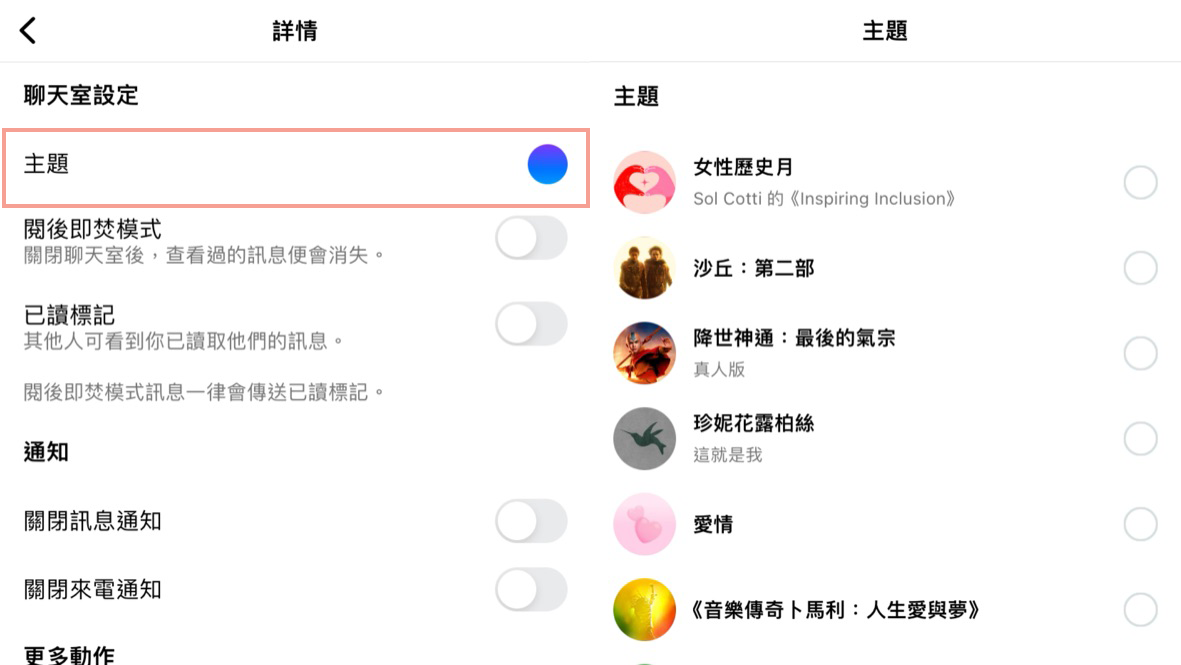Select the 愛情 theme radio button
This screenshot has height=665, width=1181.
tap(1140, 524)
